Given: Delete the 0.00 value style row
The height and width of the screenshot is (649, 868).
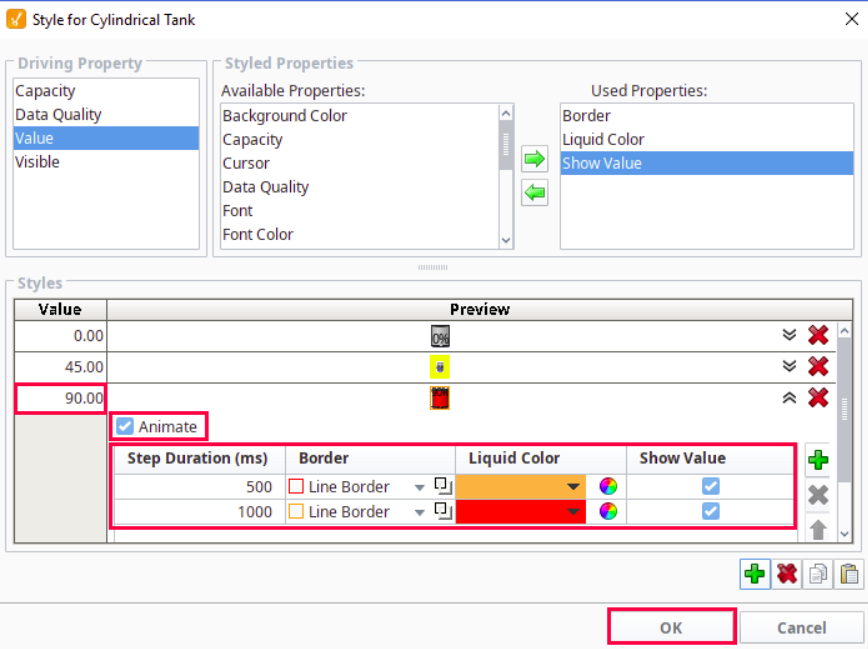Looking at the screenshot, I should click(x=818, y=335).
